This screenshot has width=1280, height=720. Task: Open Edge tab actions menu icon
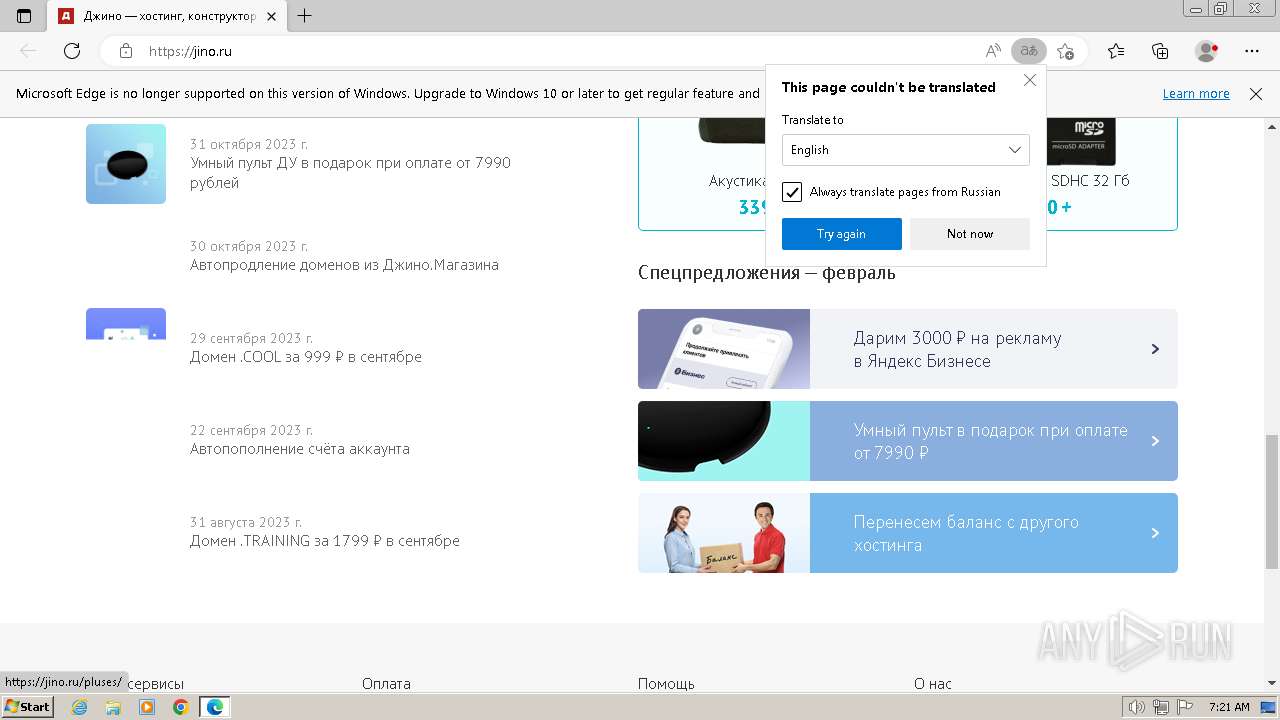(24, 16)
